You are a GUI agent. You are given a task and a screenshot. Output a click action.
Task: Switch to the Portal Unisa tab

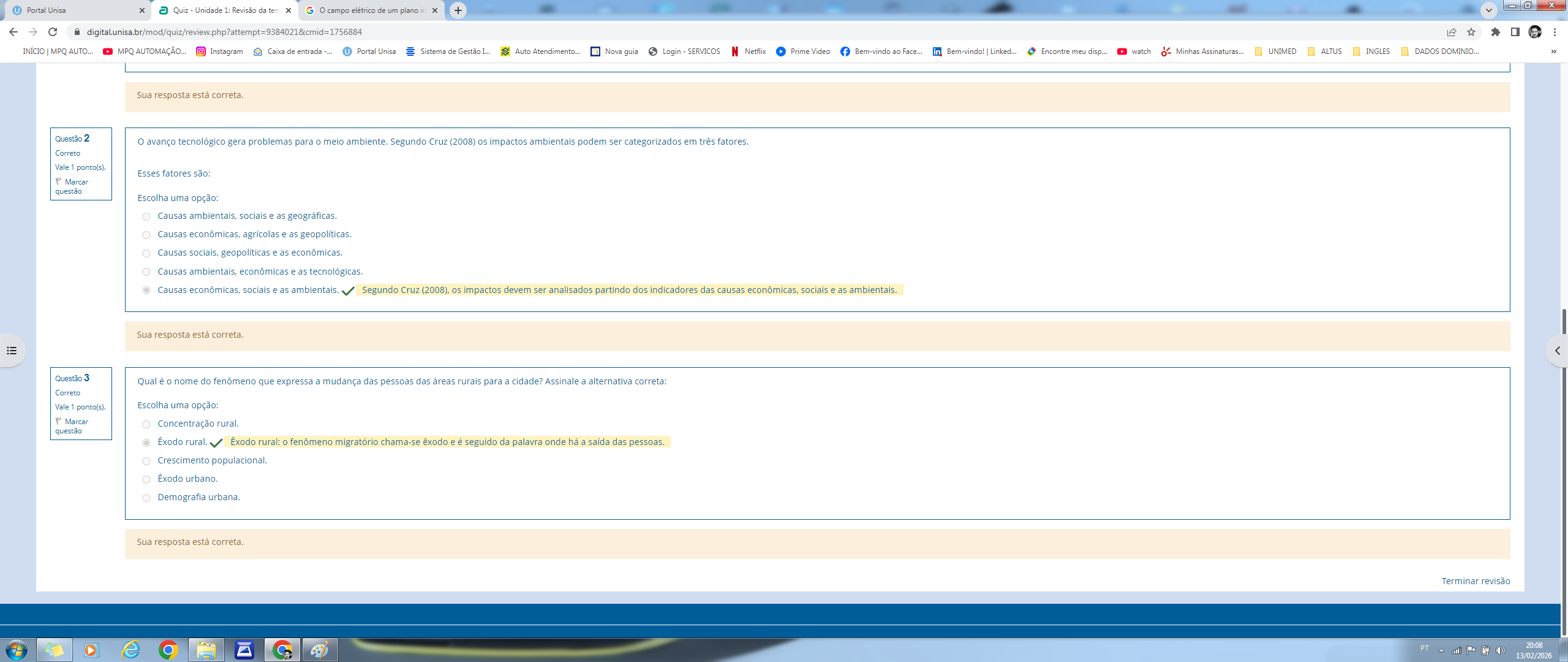tap(73, 10)
